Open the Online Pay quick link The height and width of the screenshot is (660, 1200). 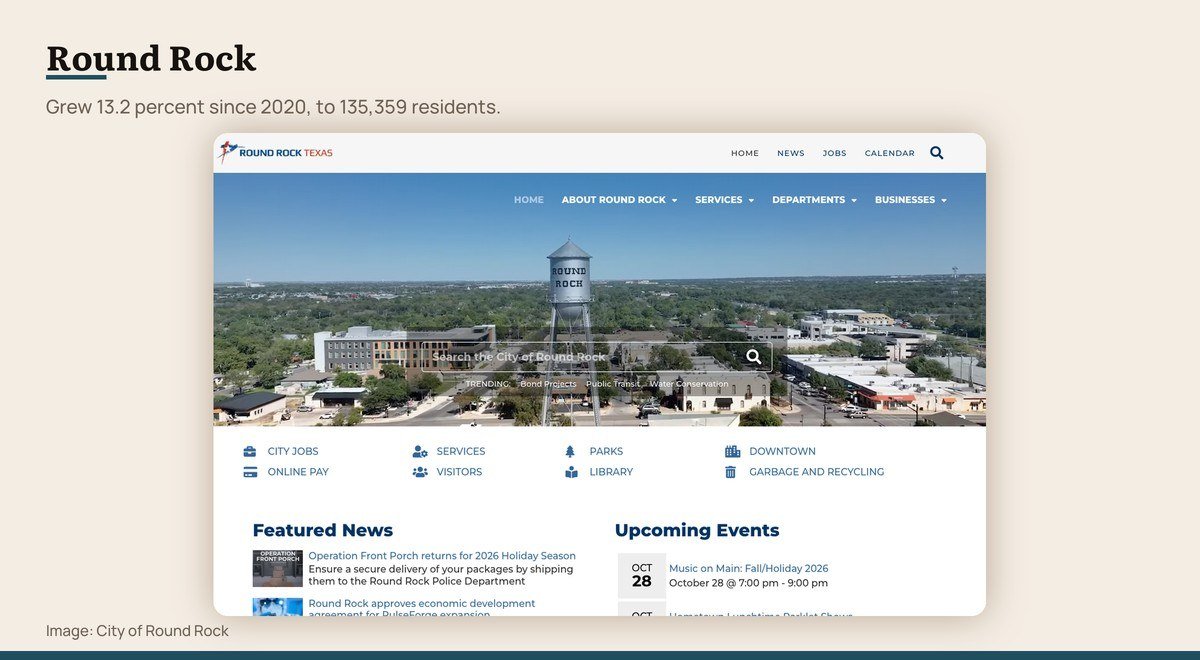pos(298,472)
